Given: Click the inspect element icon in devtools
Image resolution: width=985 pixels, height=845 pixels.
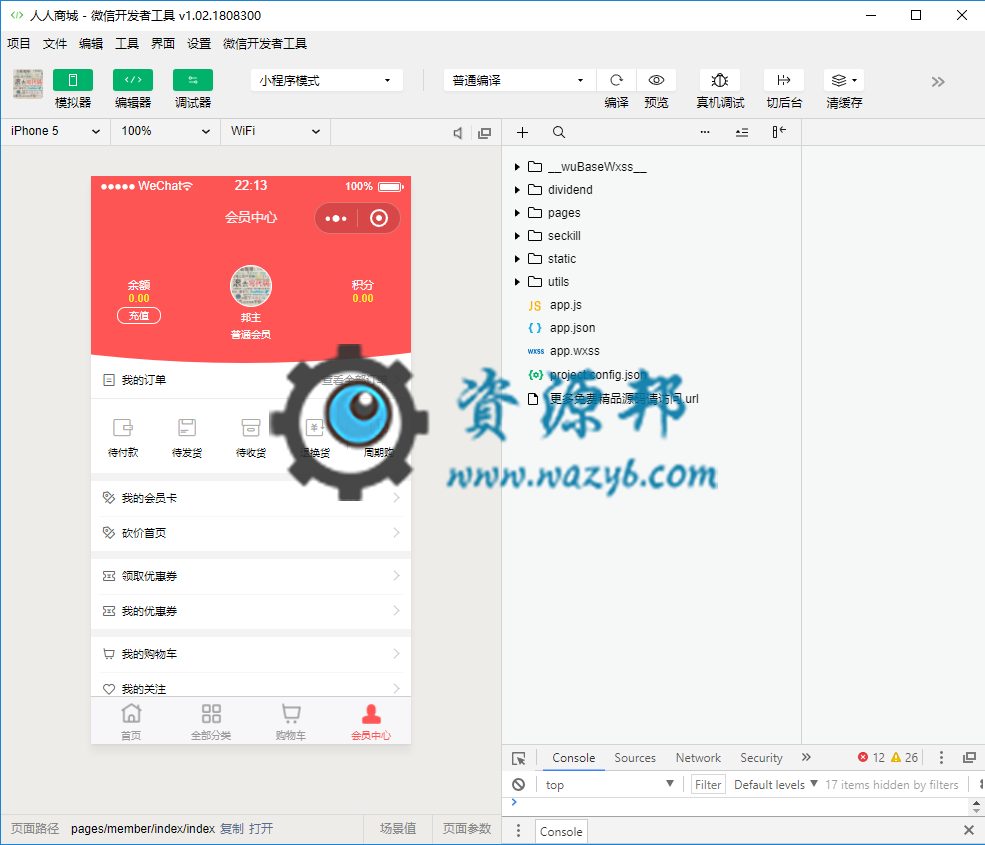Looking at the screenshot, I should pos(519,758).
